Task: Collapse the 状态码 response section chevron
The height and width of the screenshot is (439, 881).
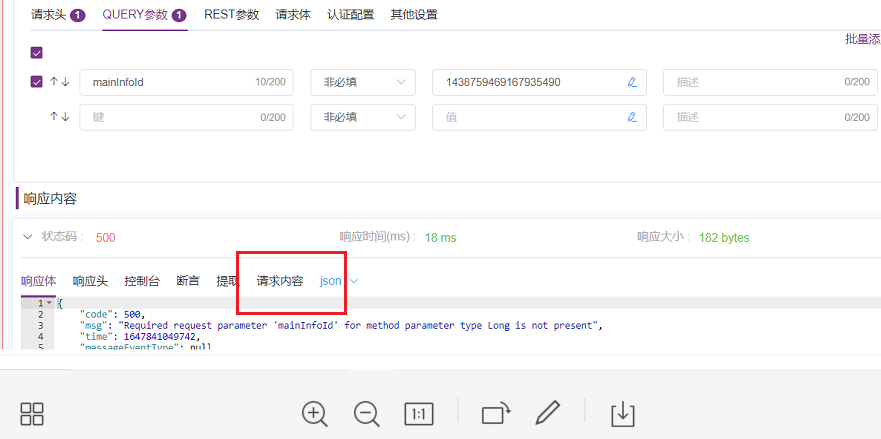Action: (x=27, y=237)
